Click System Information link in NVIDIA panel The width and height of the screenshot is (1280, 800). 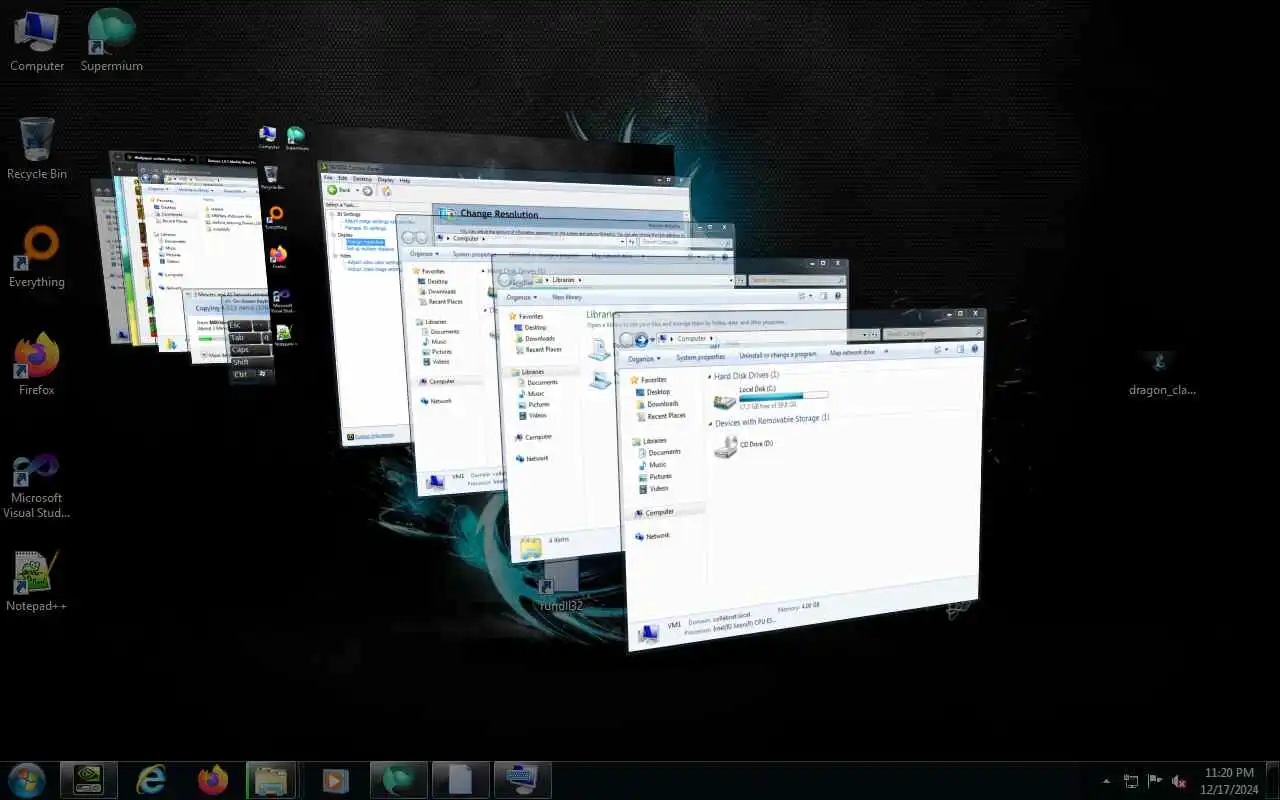coord(375,435)
